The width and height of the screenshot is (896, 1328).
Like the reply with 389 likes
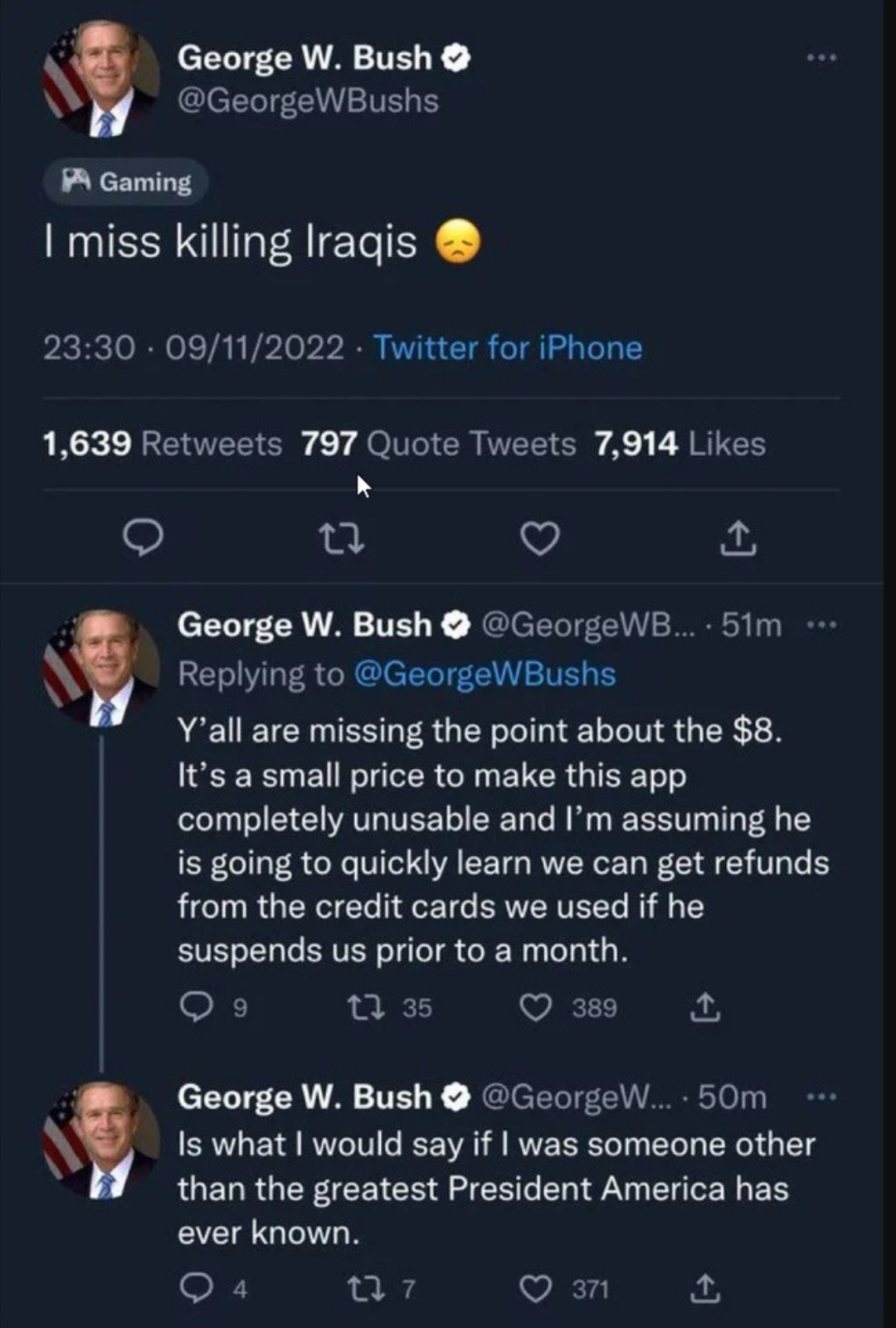[x=536, y=1007]
